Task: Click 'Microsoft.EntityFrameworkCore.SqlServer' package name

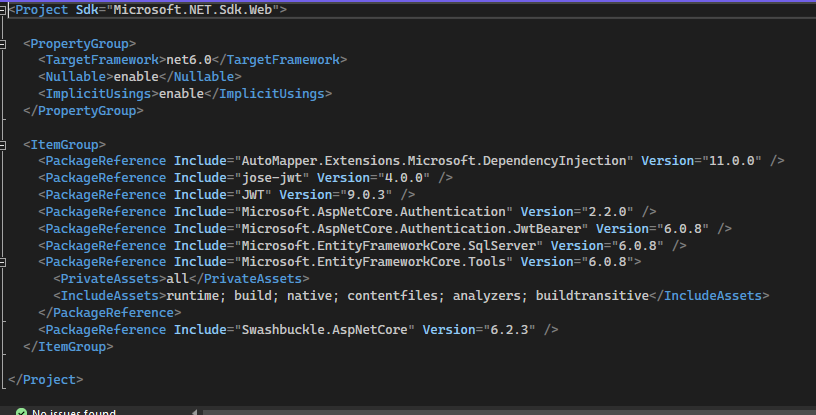Action: pyautogui.click(x=389, y=246)
